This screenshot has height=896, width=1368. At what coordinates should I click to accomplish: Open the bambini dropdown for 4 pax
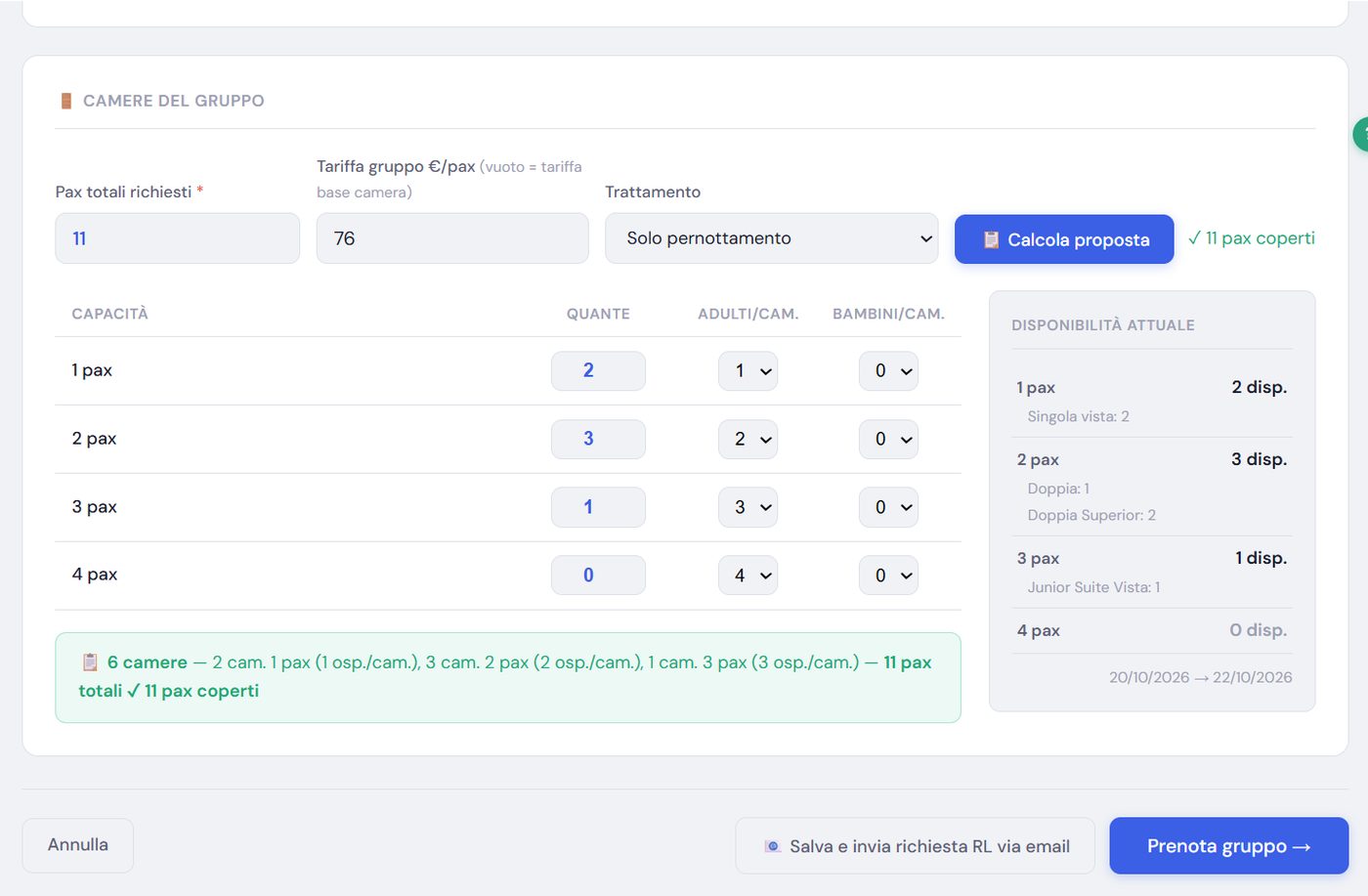coord(888,576)
